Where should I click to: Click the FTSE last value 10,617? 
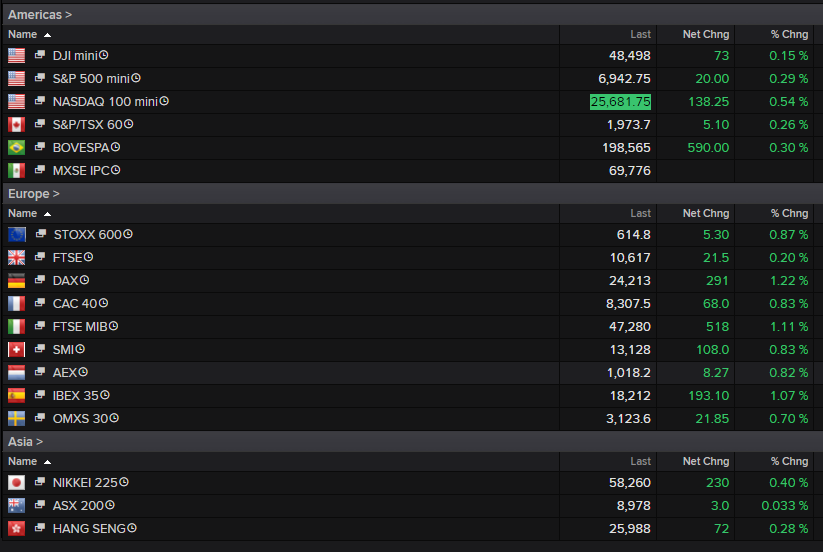[630, 258]
